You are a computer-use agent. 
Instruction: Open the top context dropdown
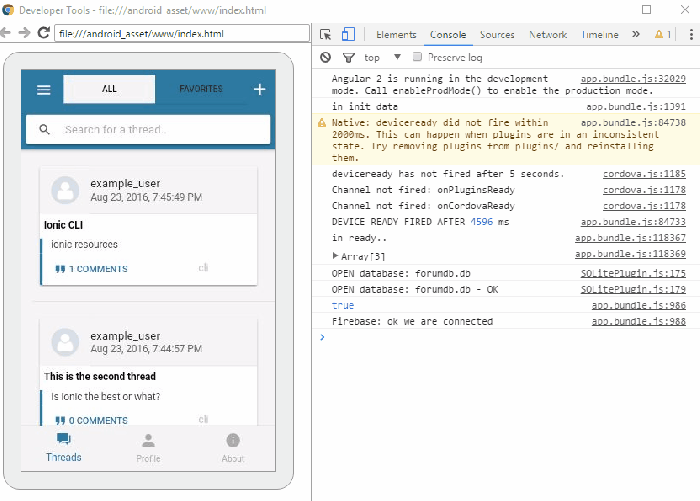pyautogui.click(x=383, y=57)
